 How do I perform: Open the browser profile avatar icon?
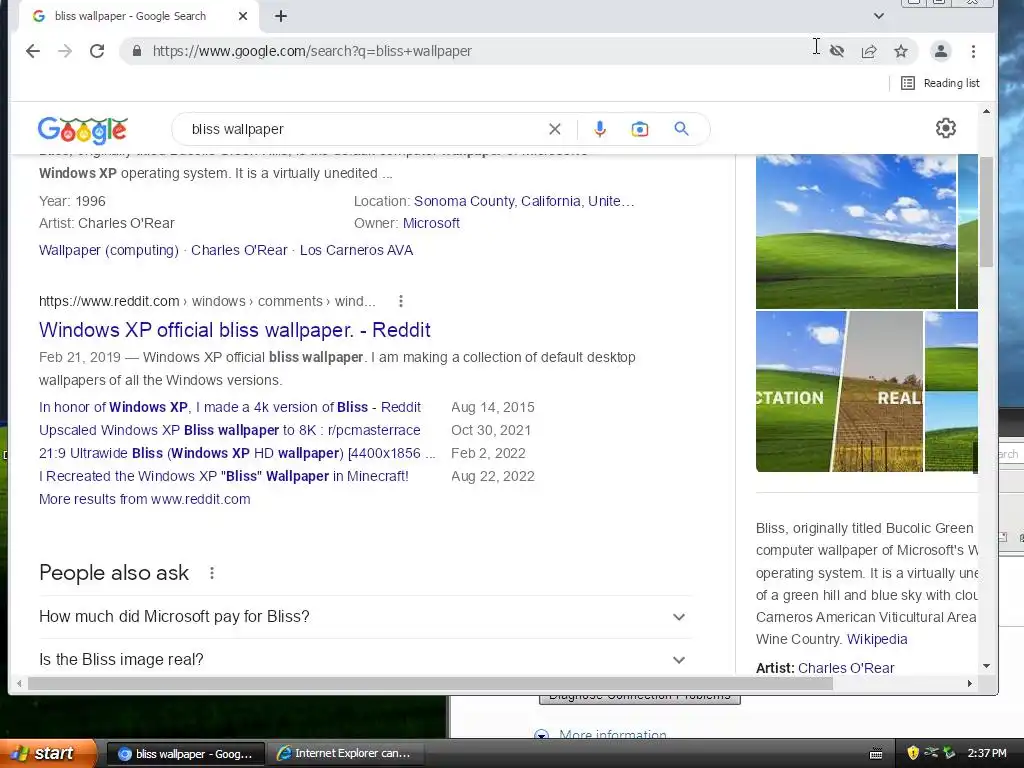tap(940, 51)
